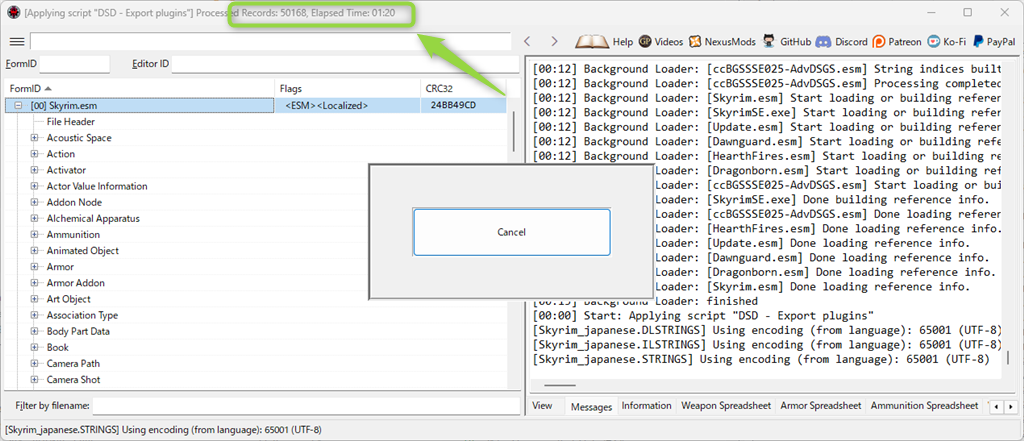Expand the Activator group
Image resolution: width=1024 pixels, height=441 pixels.
click(x=35, y=170)
